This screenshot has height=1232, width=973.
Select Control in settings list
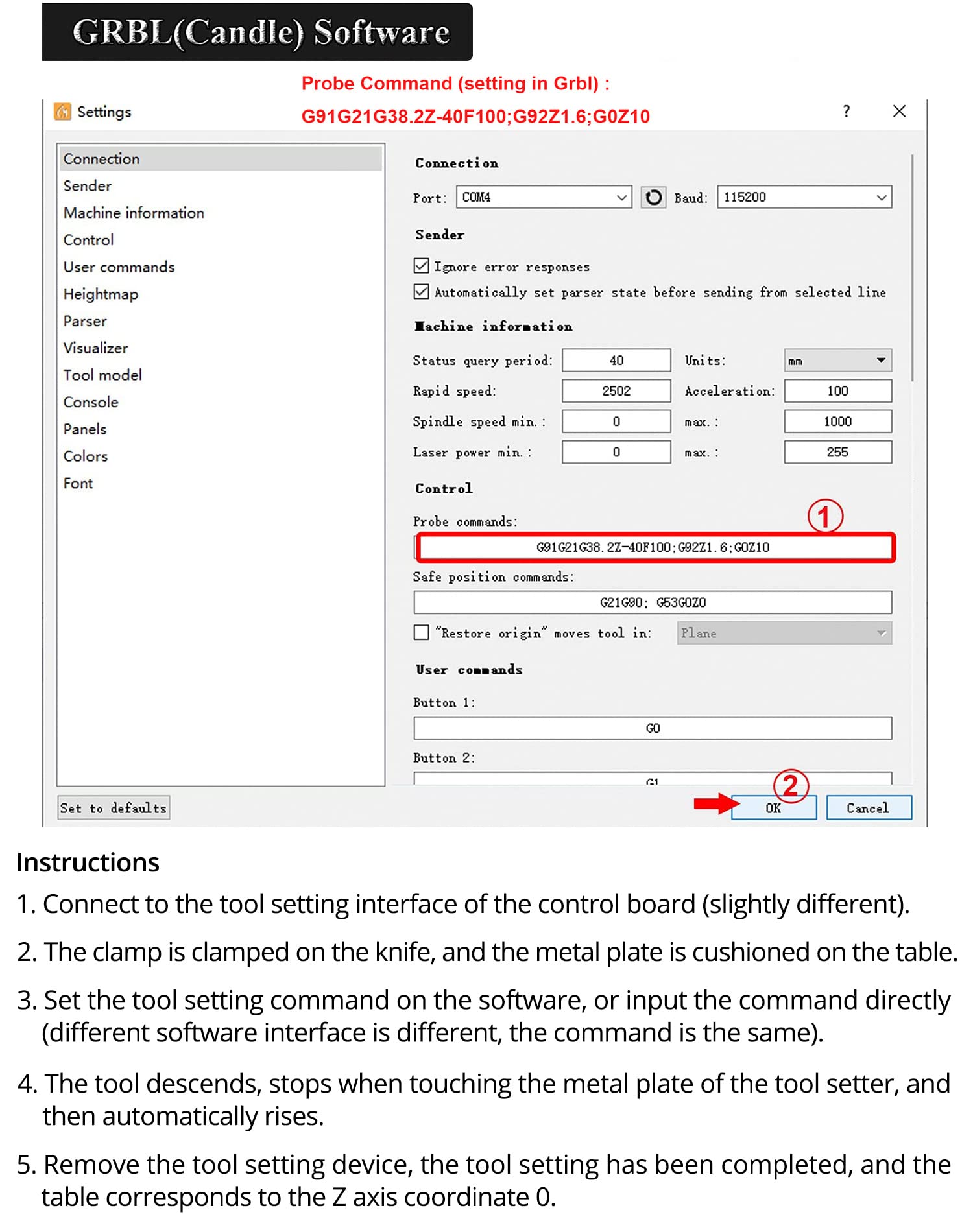221,240
